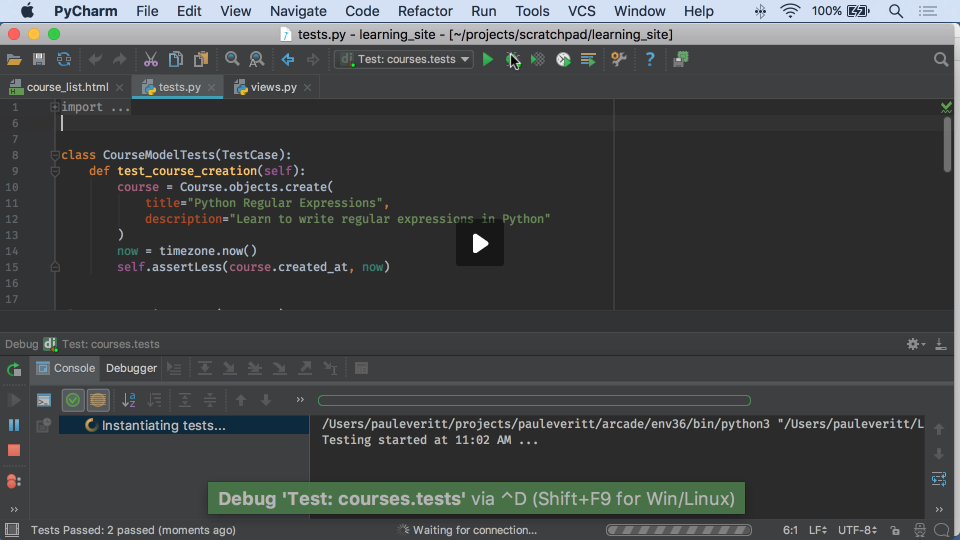Open Find with magnifier icon
This screenshot has width=960, height=540.
pos(232,59)
